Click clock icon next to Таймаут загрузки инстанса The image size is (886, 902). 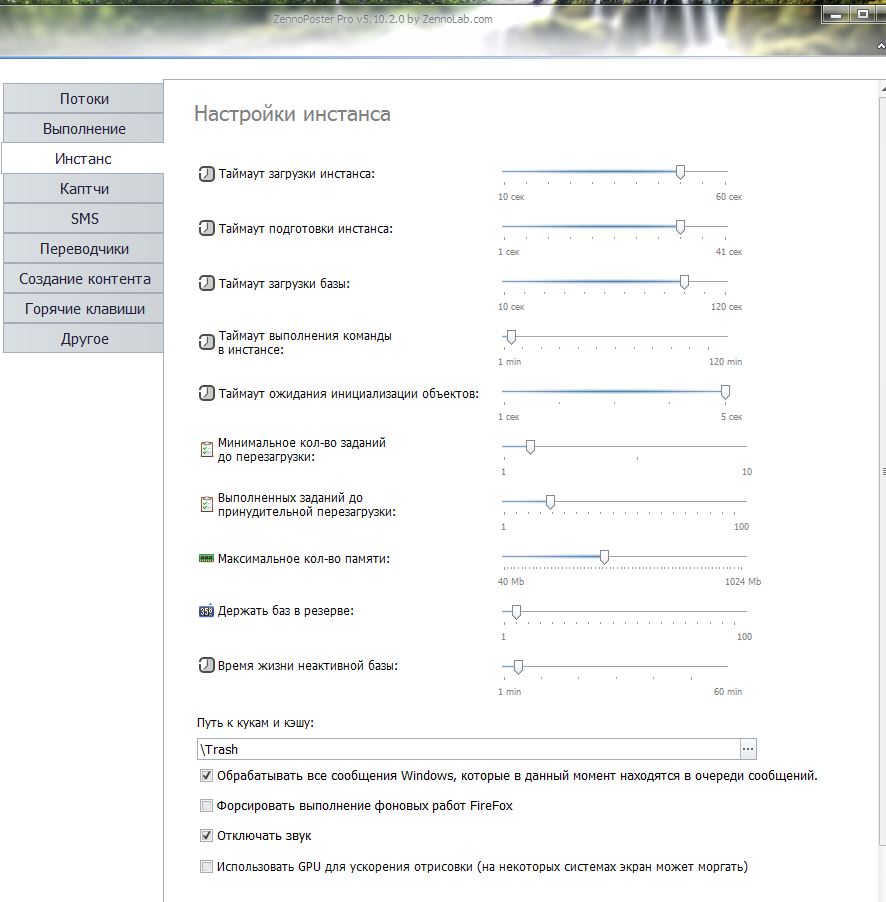(206, 173)
